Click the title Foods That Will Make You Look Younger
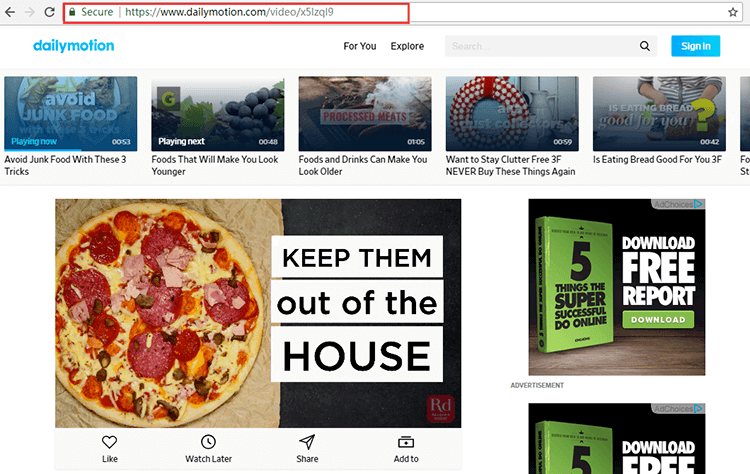 tap(215, 165)
